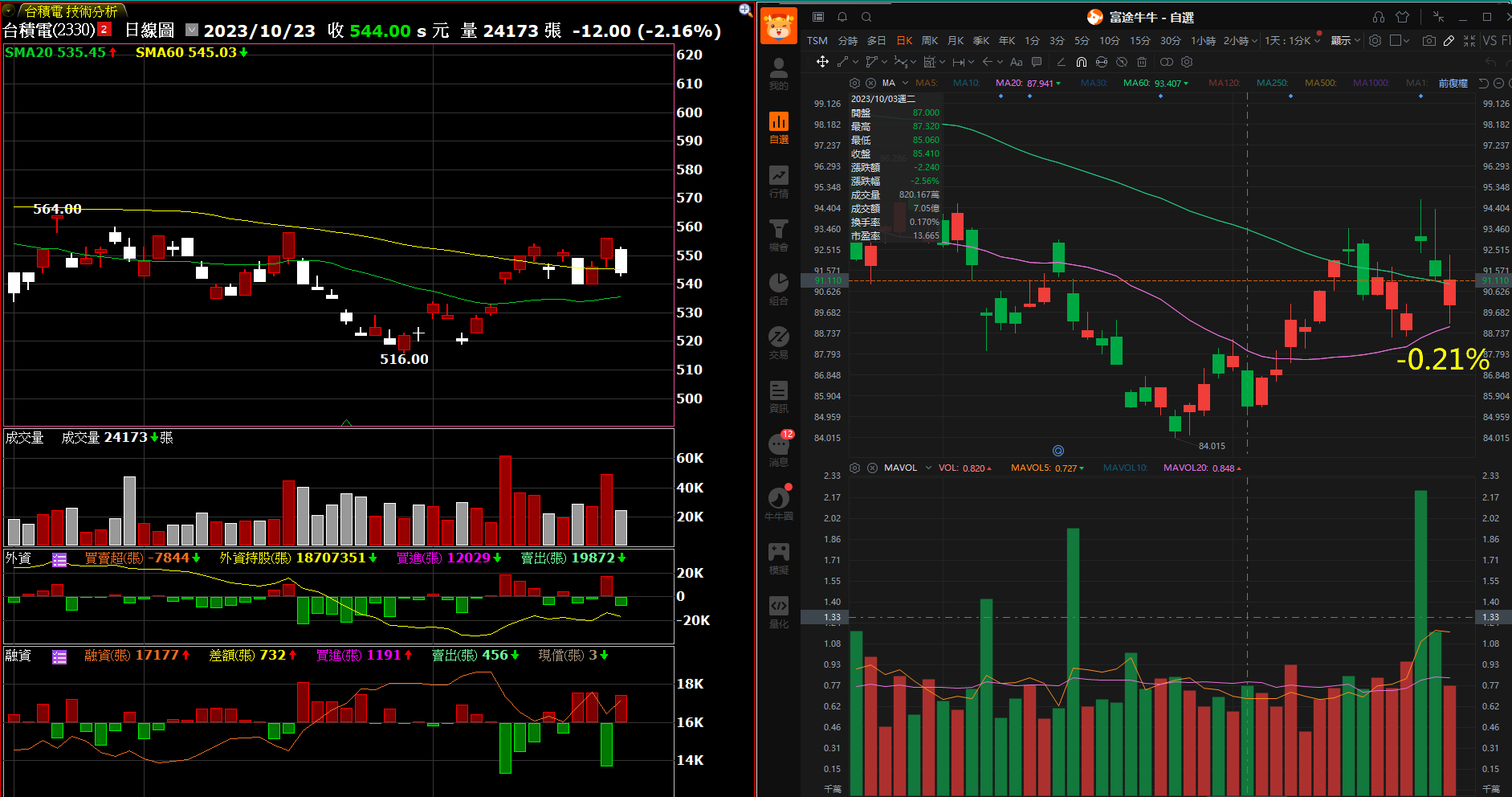Screen dimensions: 1512x797
Task: Open the 資訊 news sidebar icon
Action: pos(779,396)
